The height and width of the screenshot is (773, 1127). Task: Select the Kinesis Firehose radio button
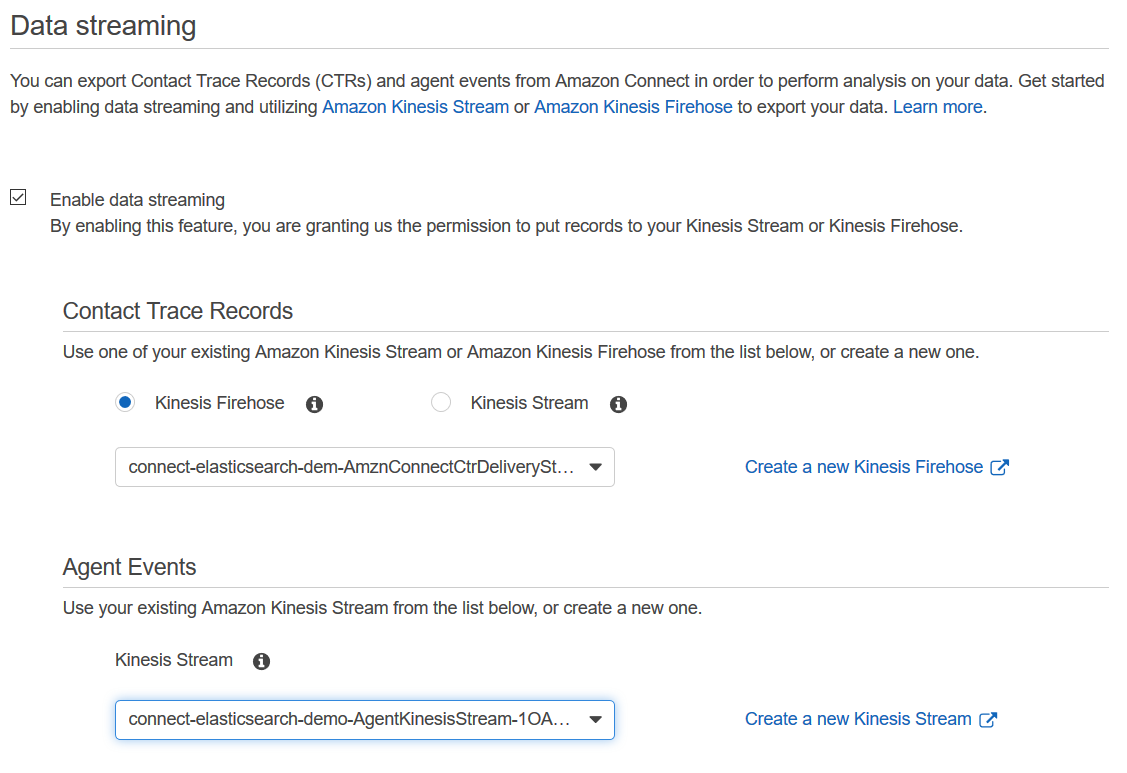[125, 403]
